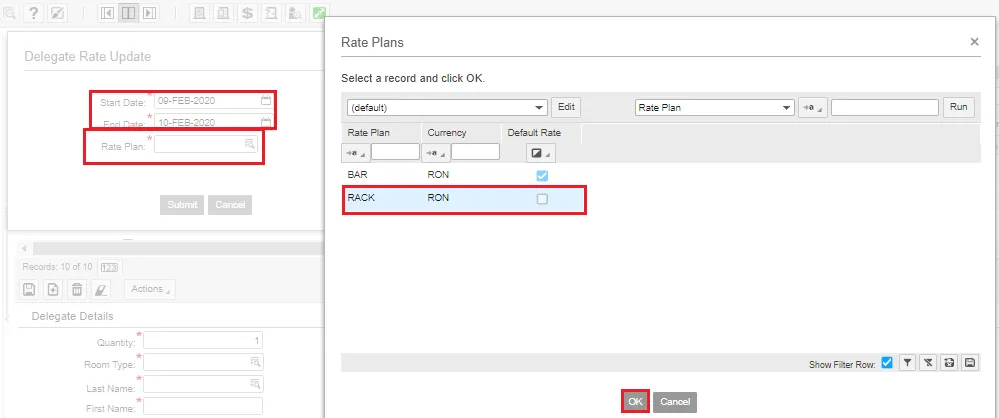999x418 pixels.
Task: Go to the first record pane icon
Action: (x=108, y=13)
